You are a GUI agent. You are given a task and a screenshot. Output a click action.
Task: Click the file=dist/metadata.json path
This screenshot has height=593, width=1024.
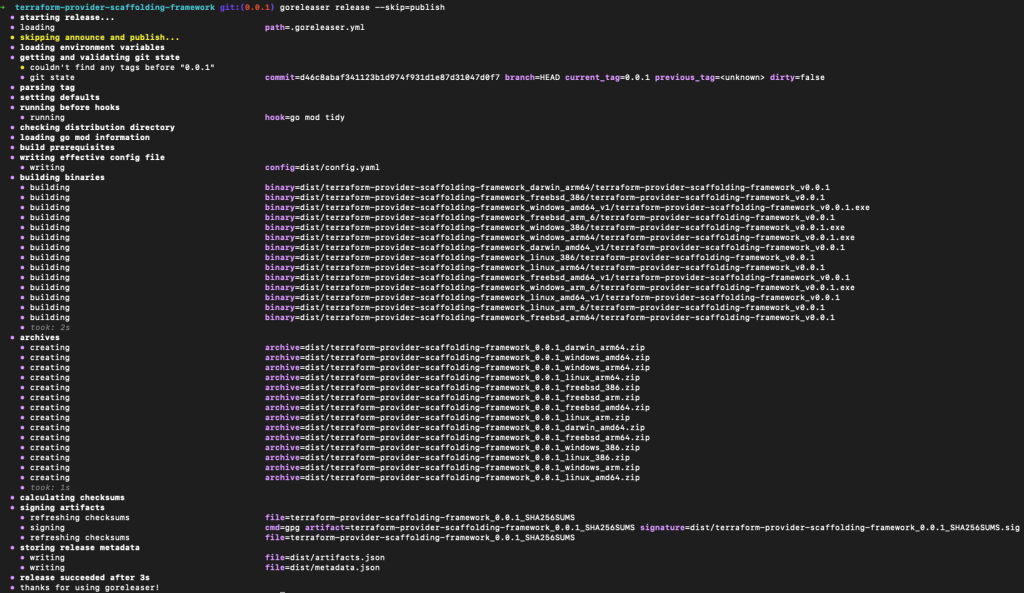click(322, 567)
